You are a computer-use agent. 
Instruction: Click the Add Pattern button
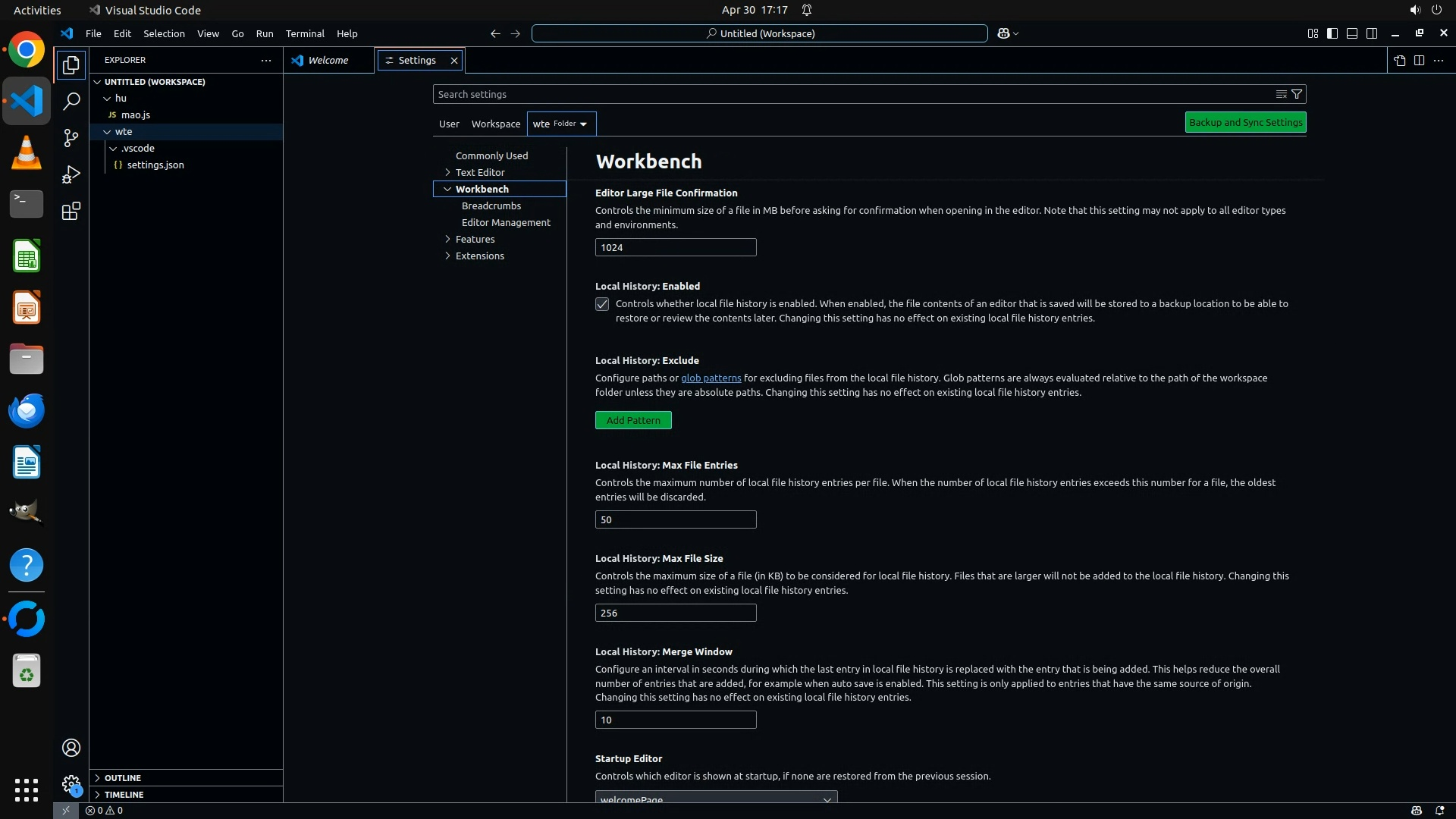633,420
